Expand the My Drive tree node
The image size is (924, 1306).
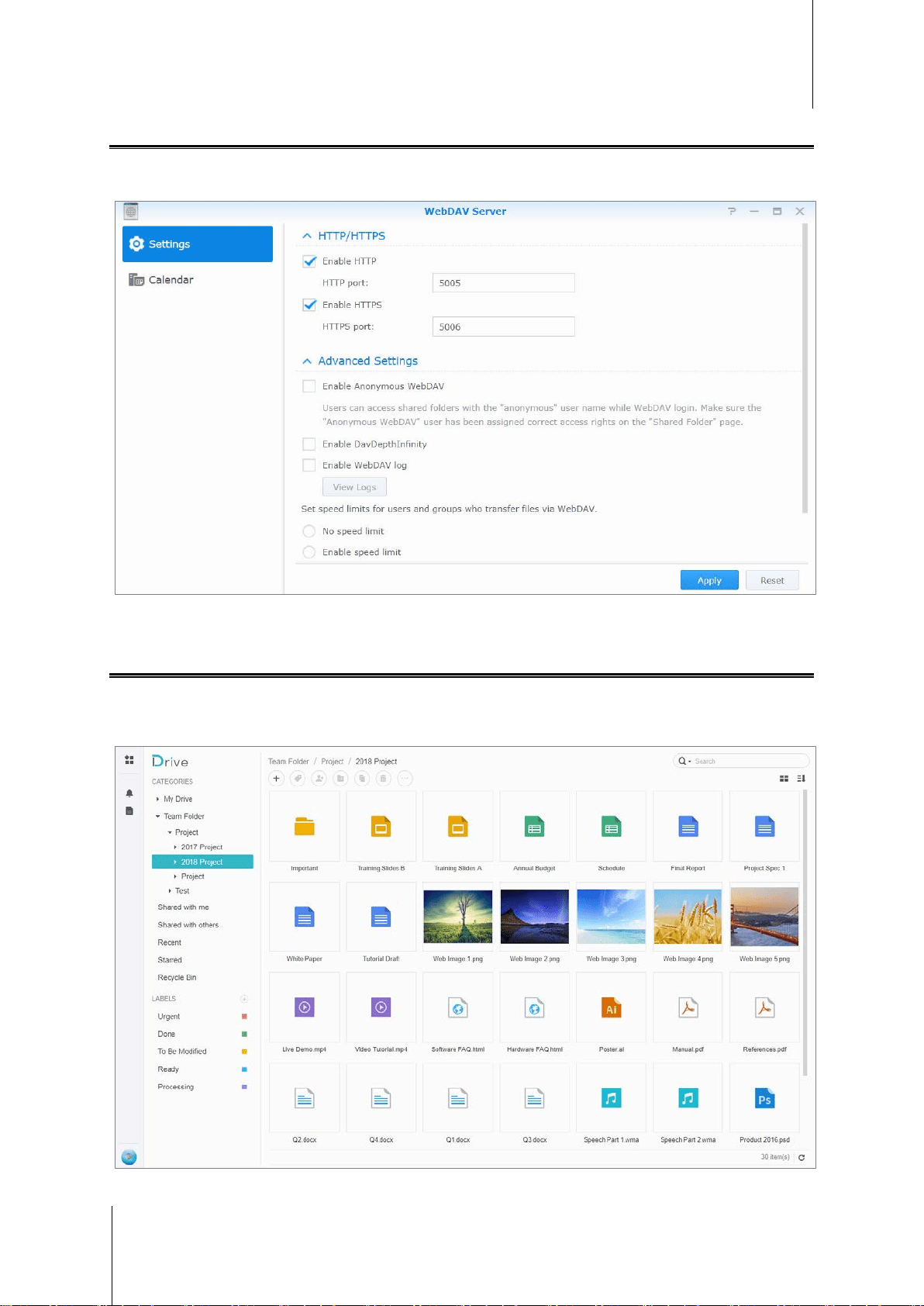tap(158, 799)
